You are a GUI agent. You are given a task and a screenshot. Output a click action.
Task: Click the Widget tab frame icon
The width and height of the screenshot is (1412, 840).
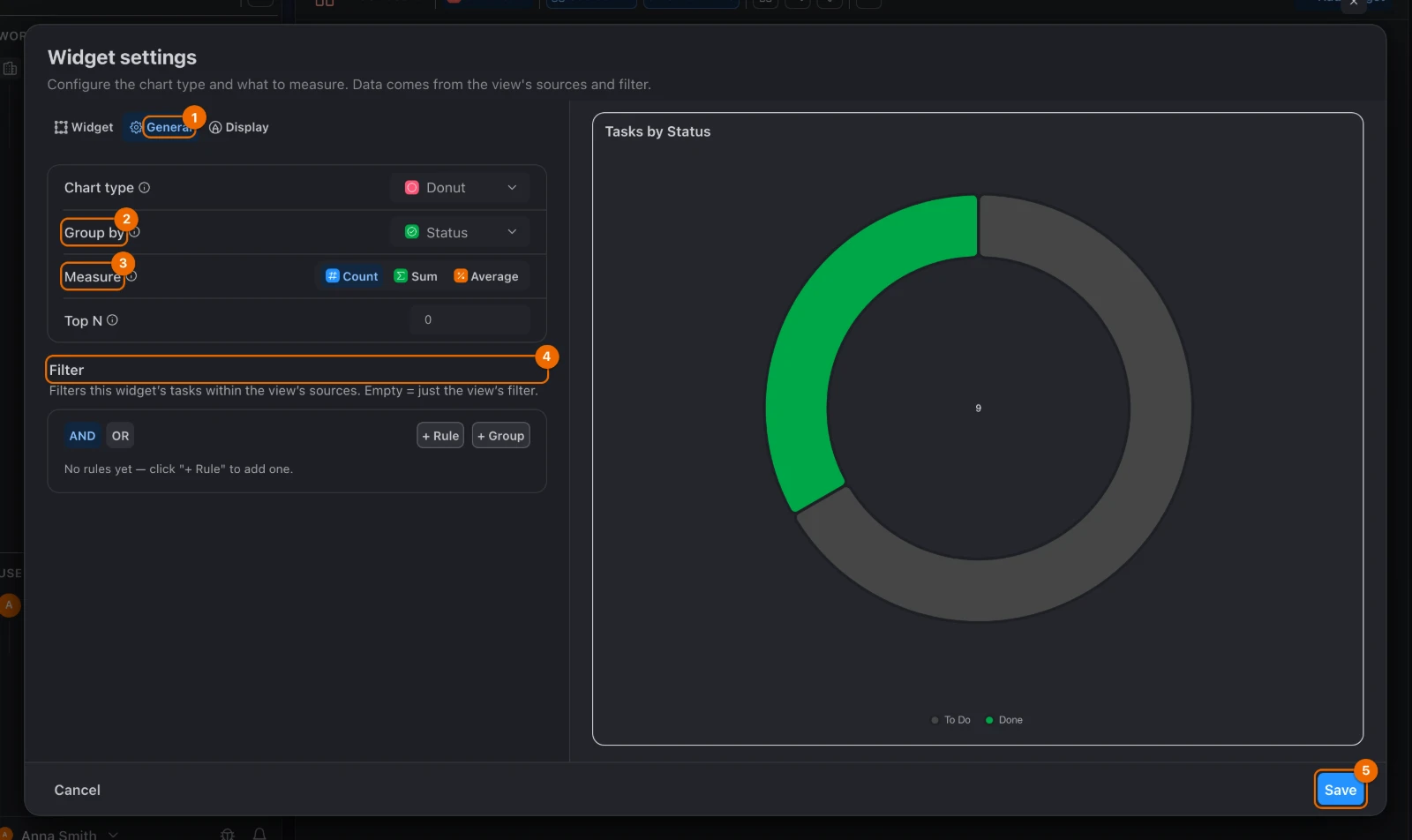61,127
